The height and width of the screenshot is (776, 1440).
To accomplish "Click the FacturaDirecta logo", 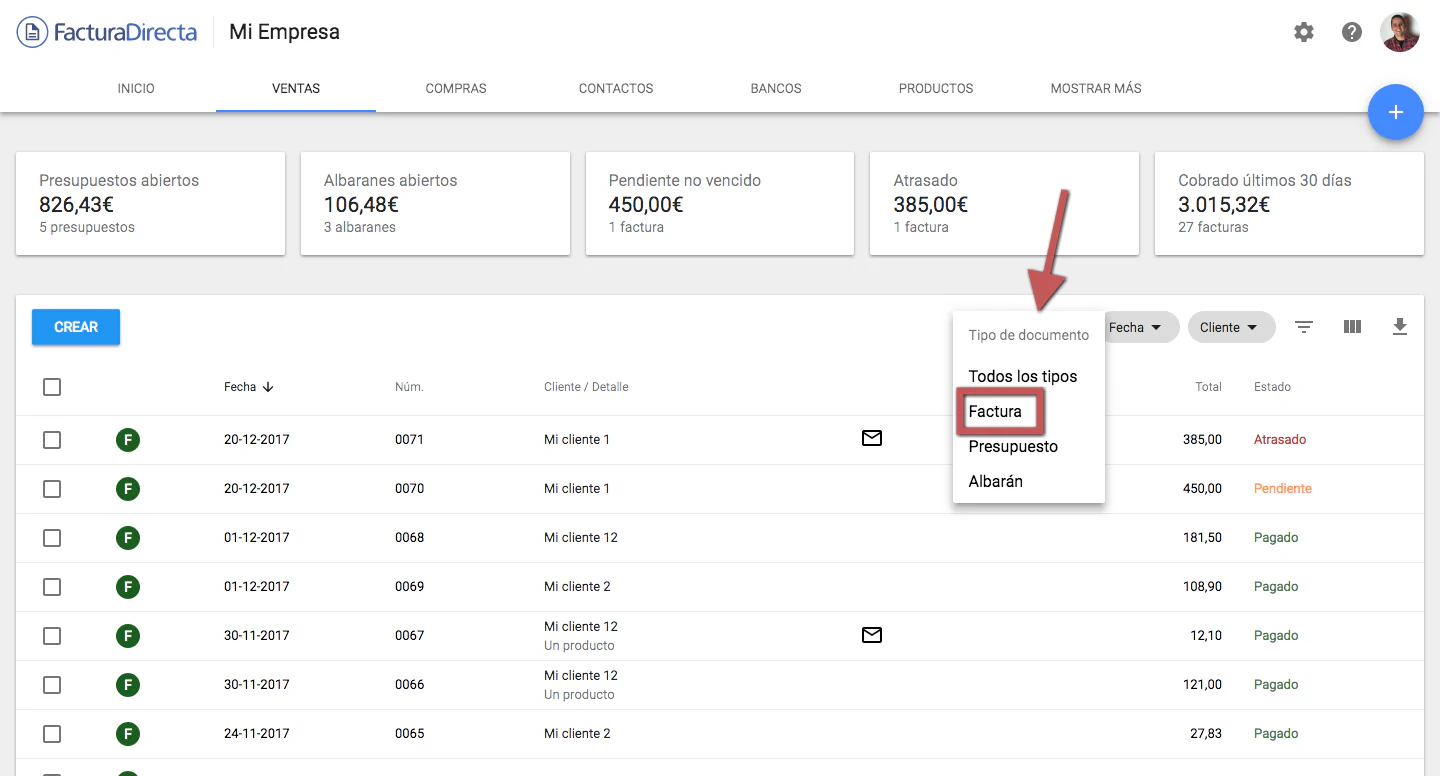I will pos(107,32).
